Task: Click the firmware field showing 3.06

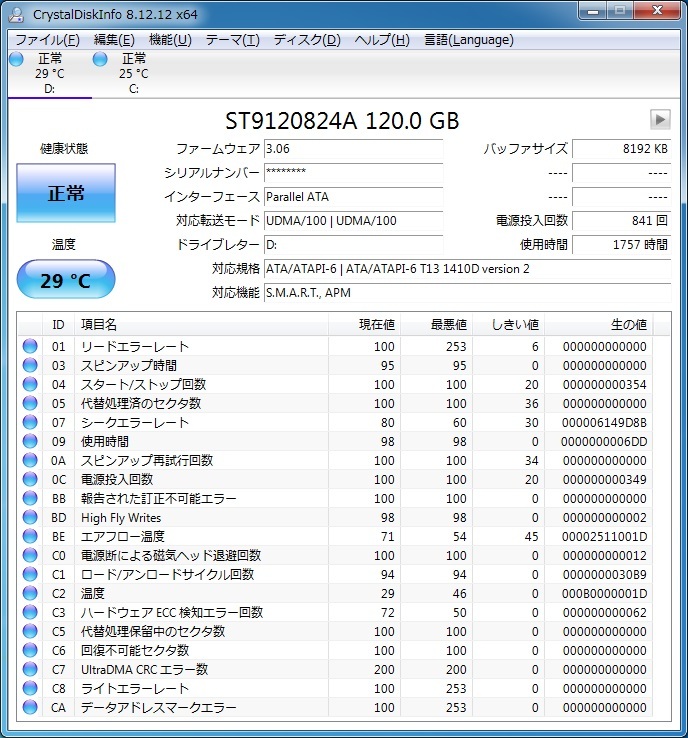Action: pos(352,149)
